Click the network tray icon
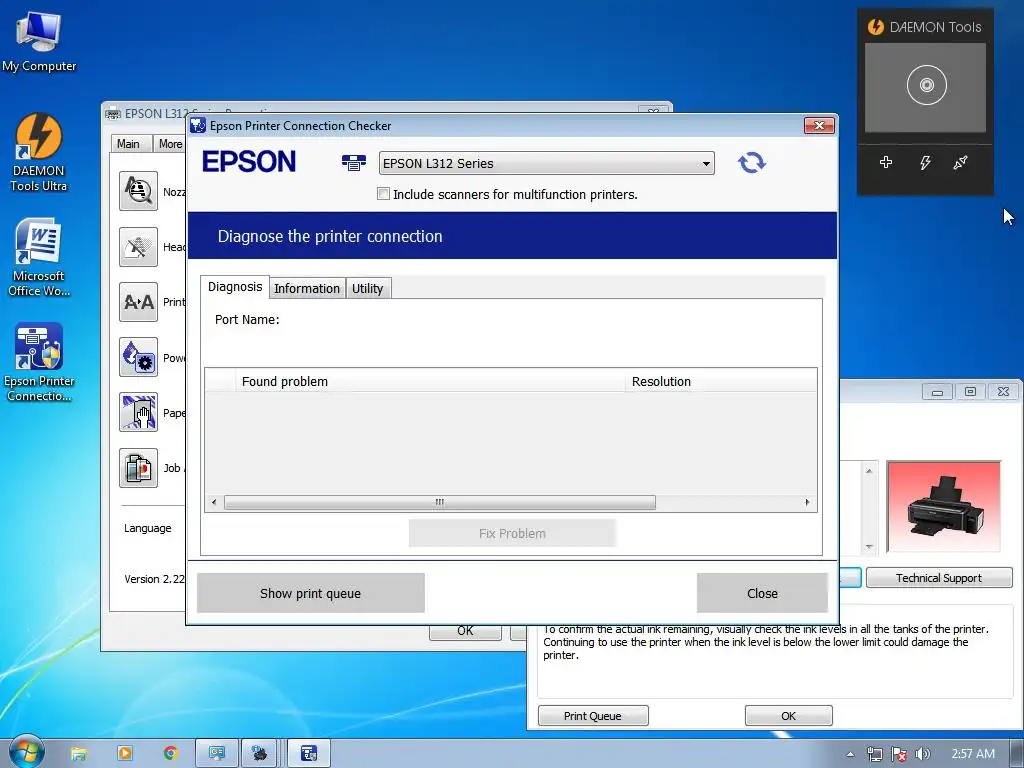1024x768 pixels. (874, 754)
